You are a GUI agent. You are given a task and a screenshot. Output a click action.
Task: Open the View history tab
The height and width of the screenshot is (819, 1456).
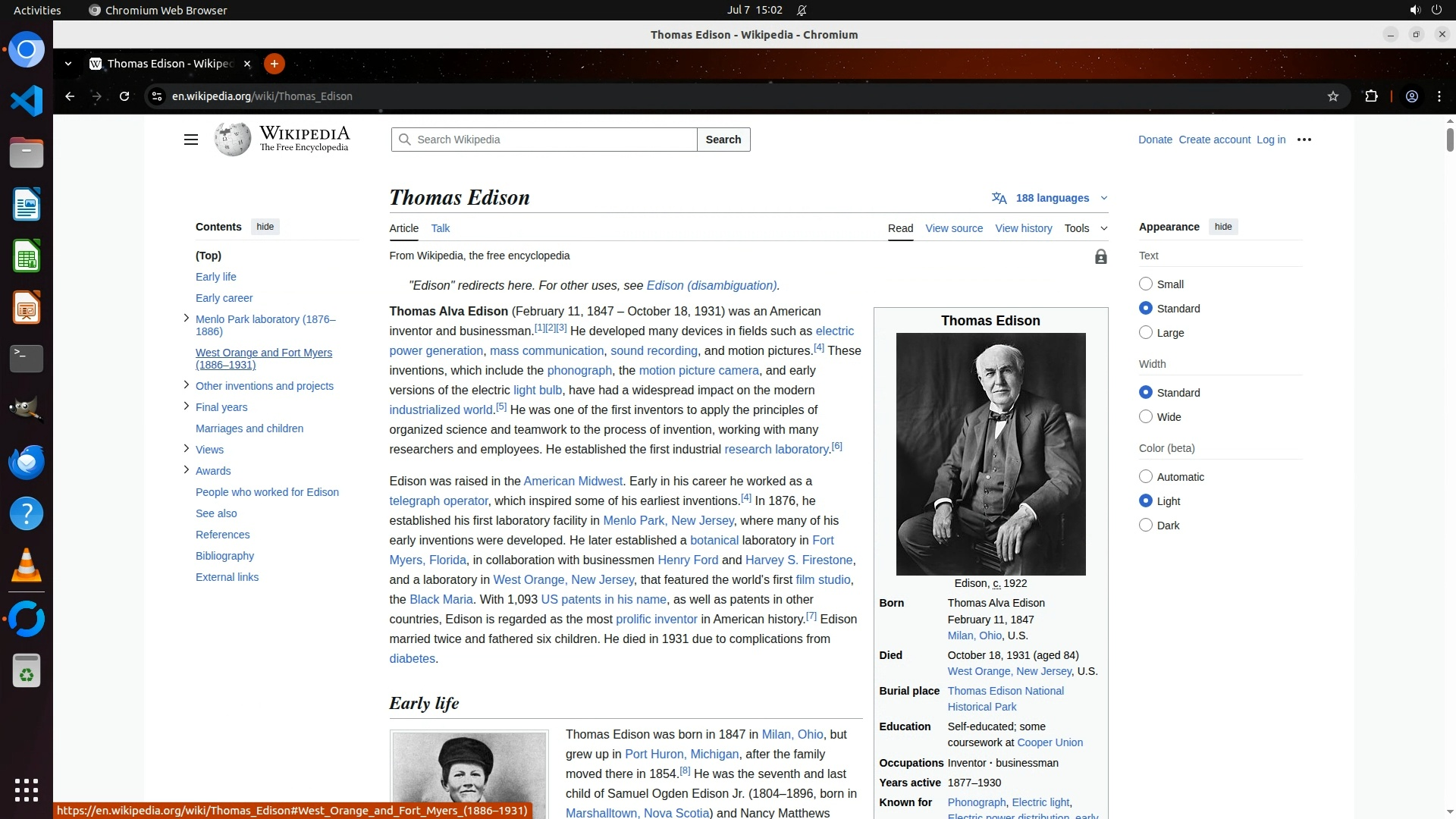1023,228
